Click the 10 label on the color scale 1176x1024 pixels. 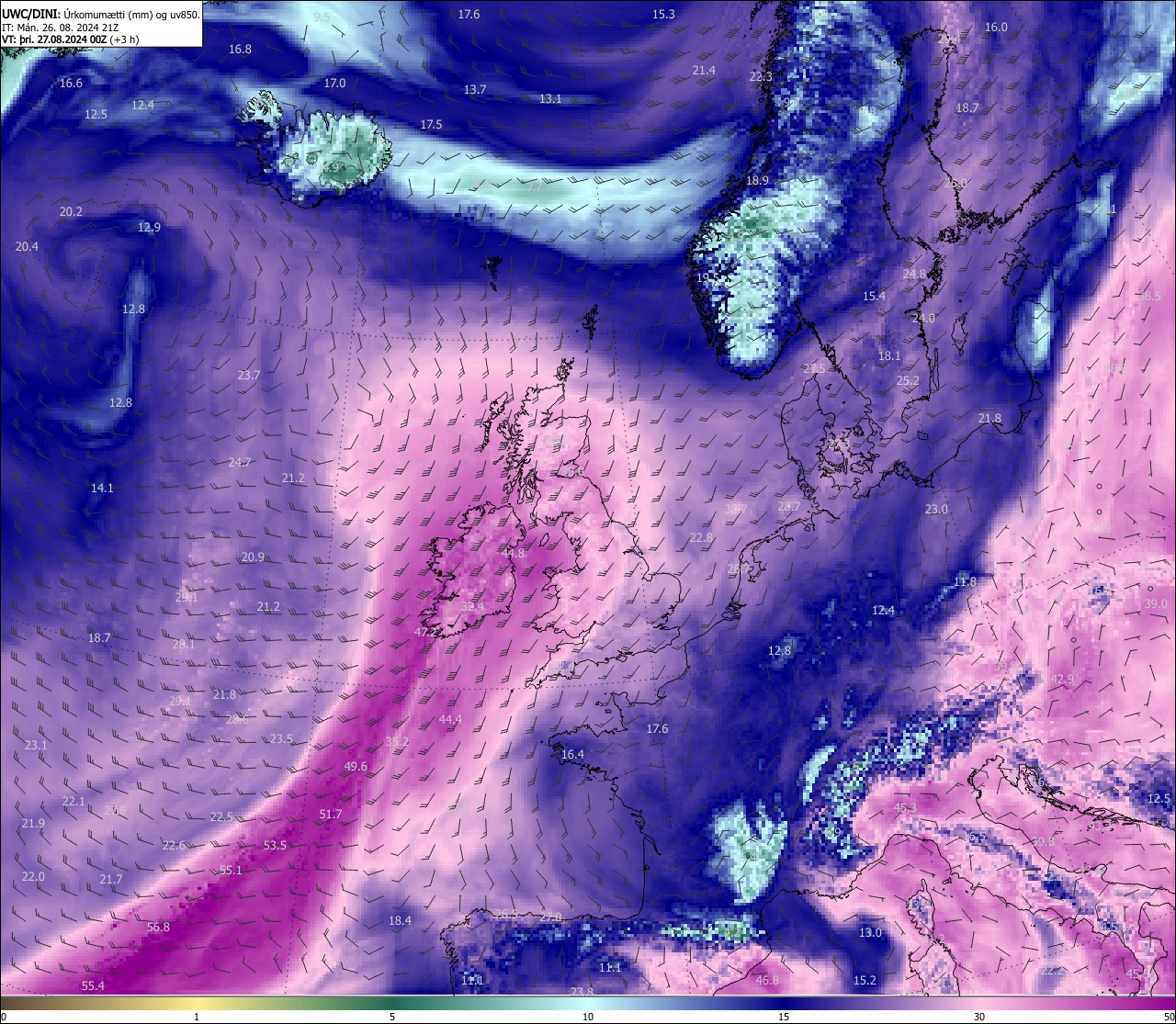pos(588,1017)
